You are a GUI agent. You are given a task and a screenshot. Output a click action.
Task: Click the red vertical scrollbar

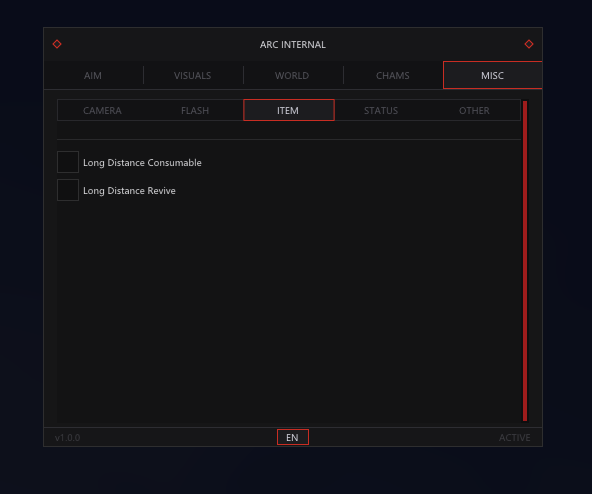coord(525,261)
